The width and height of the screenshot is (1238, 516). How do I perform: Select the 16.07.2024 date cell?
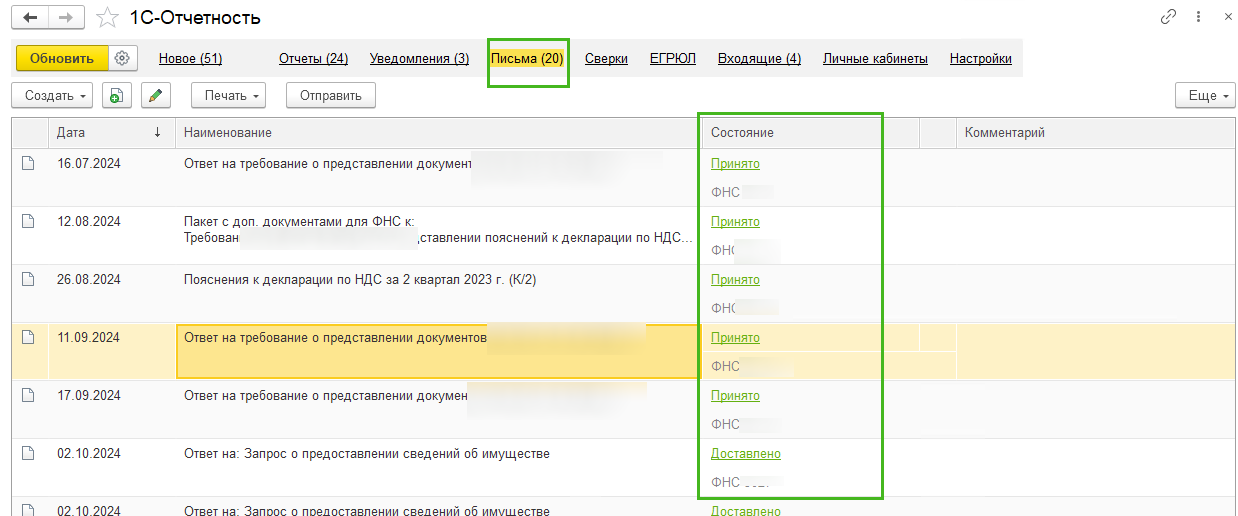click(x=88, y=163)
